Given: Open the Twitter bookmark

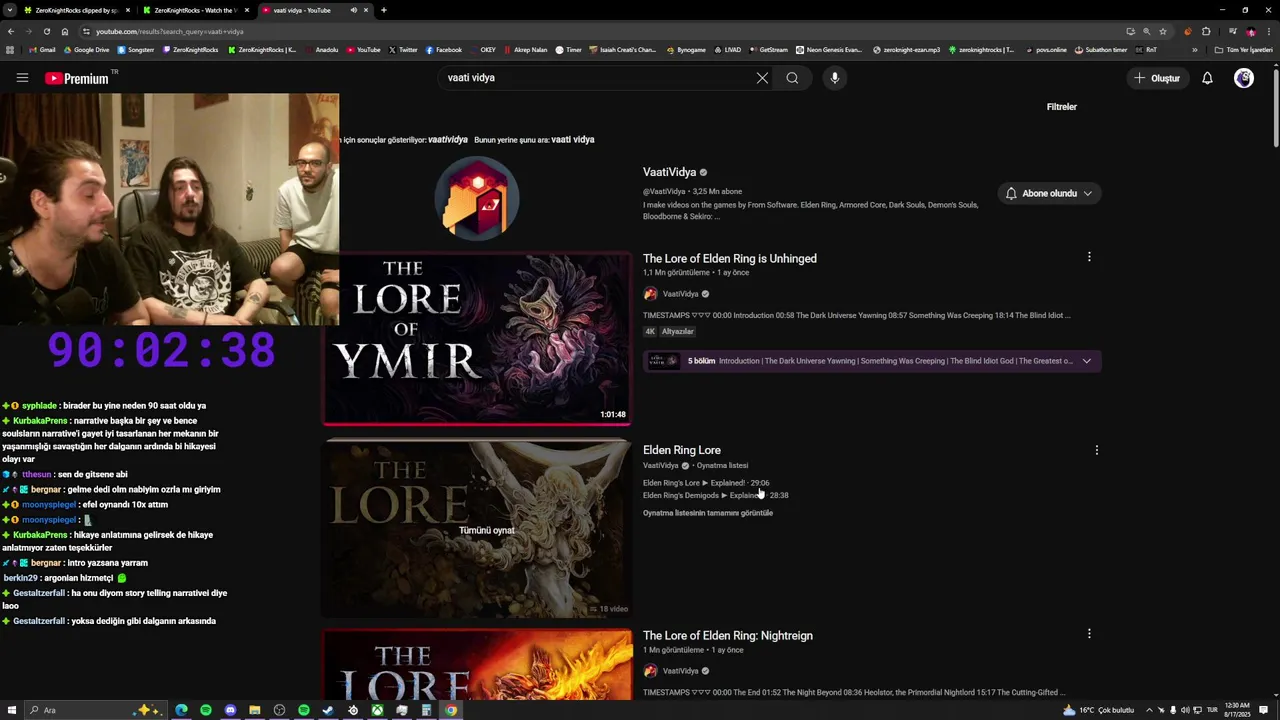Looking at the screenshot, I should pos(403,49).
